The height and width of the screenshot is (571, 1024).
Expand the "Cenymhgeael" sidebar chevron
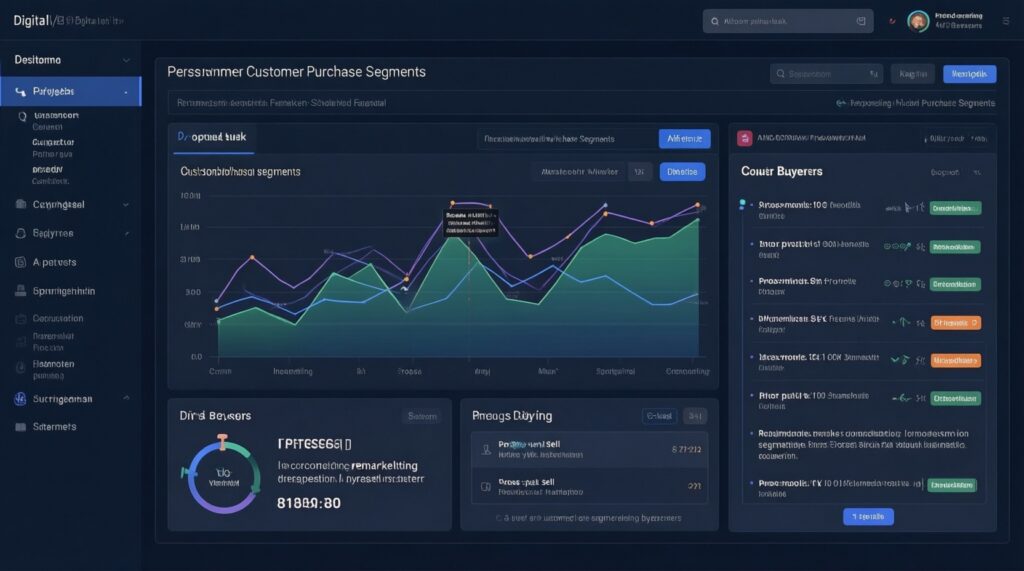[x=125, y=204]
